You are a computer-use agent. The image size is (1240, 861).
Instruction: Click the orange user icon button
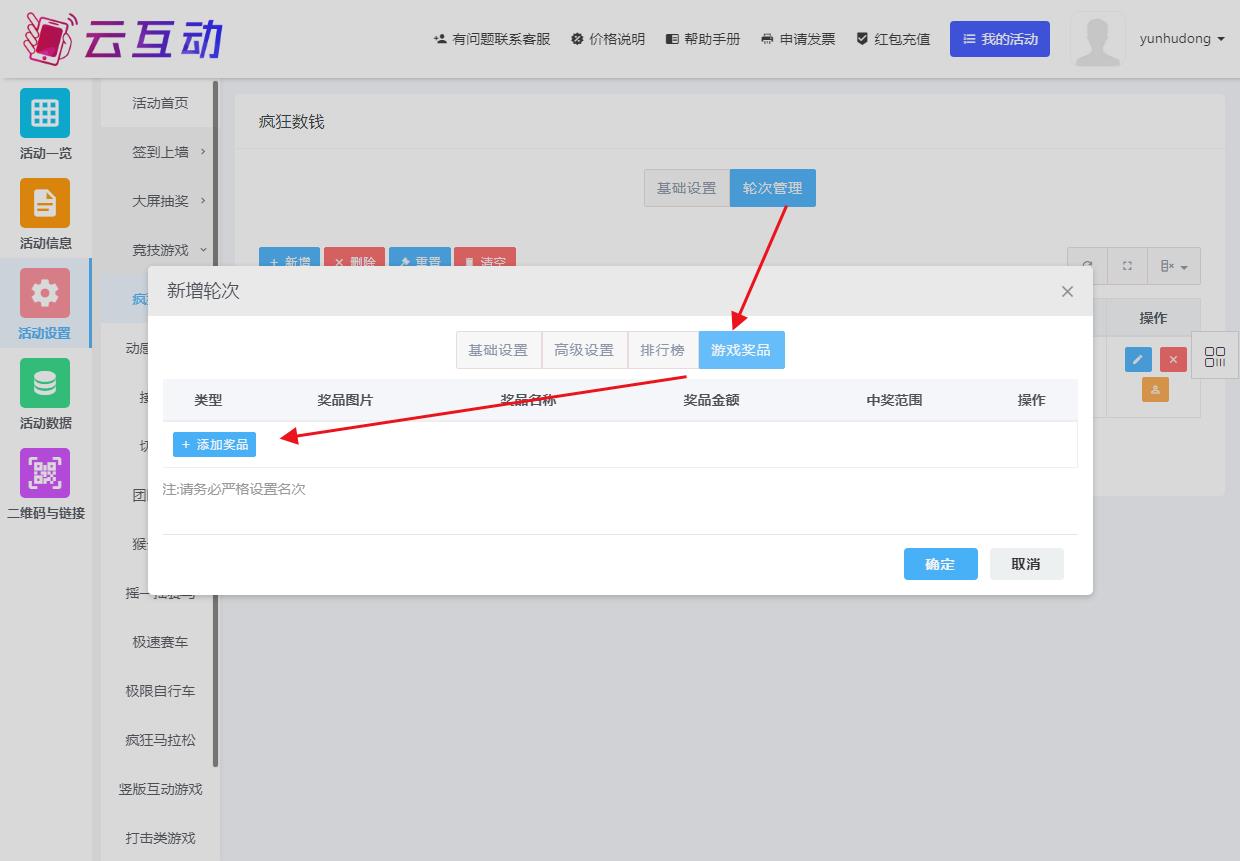pos(1155,390)
